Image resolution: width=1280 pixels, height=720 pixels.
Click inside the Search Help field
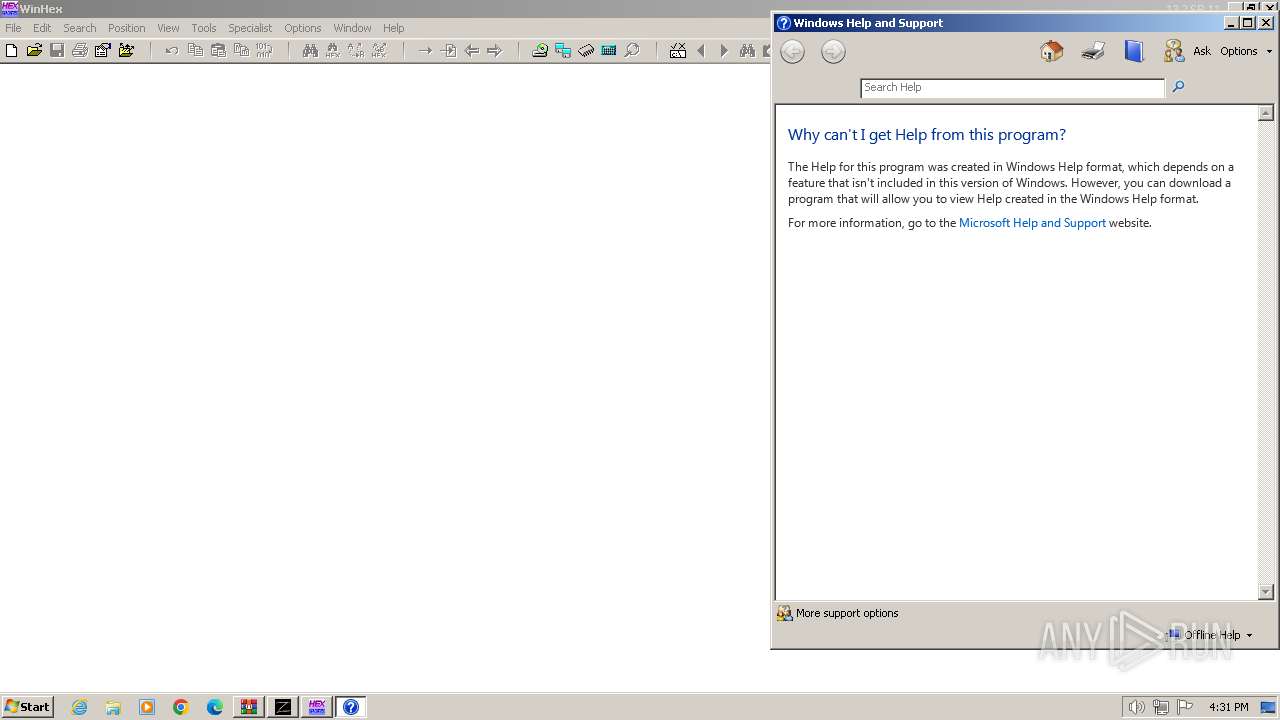coord(1012,88)
